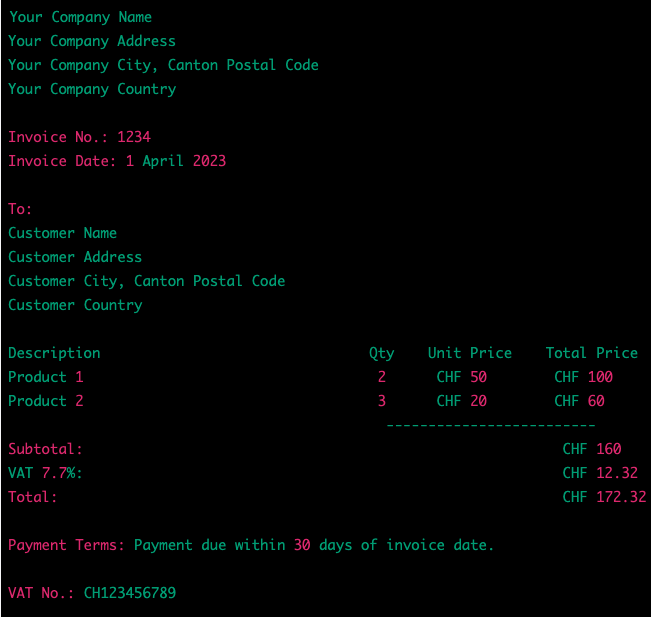Click the 'Customer Name' line
651x617 pixels.
tap(63, 233)
